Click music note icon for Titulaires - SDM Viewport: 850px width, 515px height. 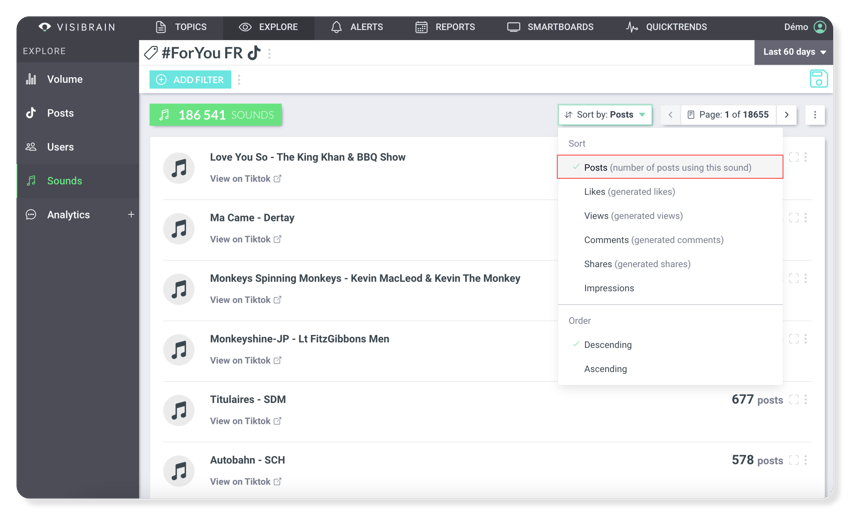pyautogui.click(x=179, y=410)
